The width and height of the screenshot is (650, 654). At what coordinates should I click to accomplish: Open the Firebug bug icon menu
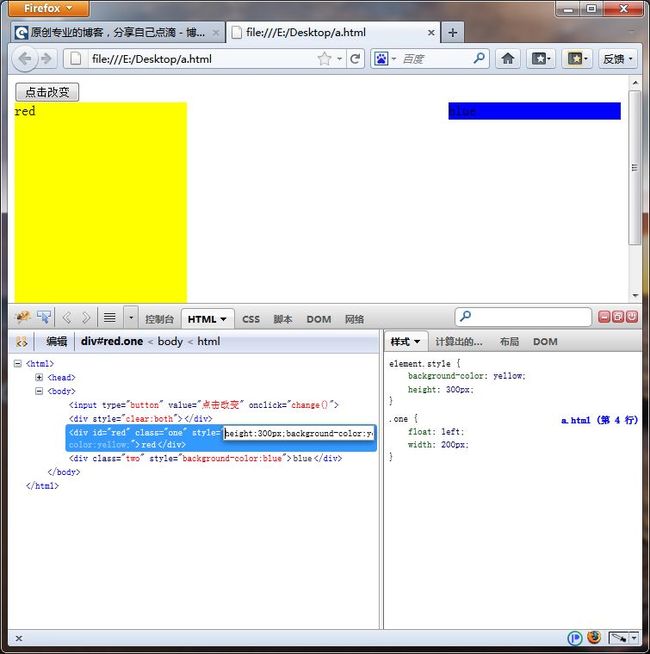[x=23, y=318]
